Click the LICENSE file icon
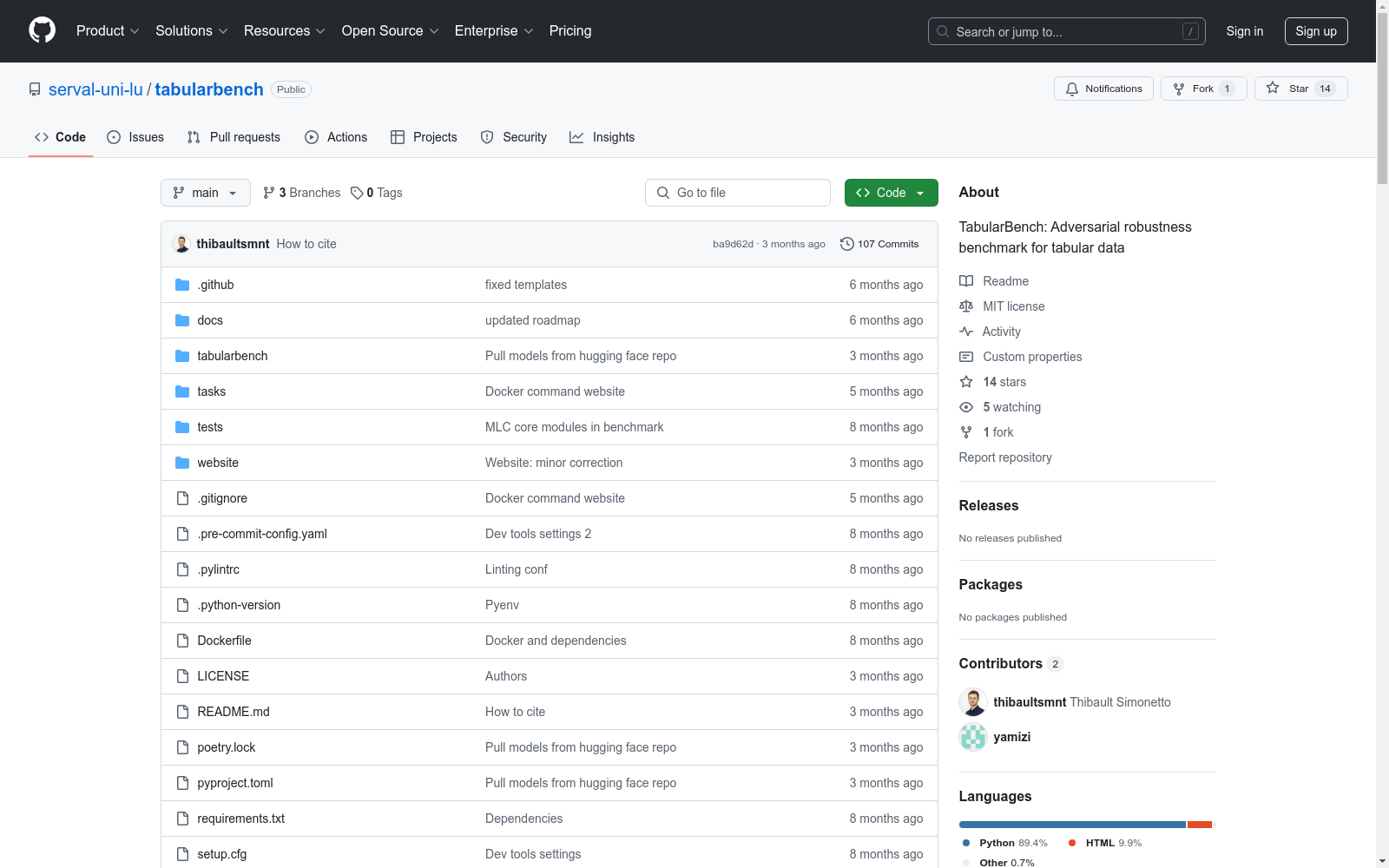 [x=182, y=676]
